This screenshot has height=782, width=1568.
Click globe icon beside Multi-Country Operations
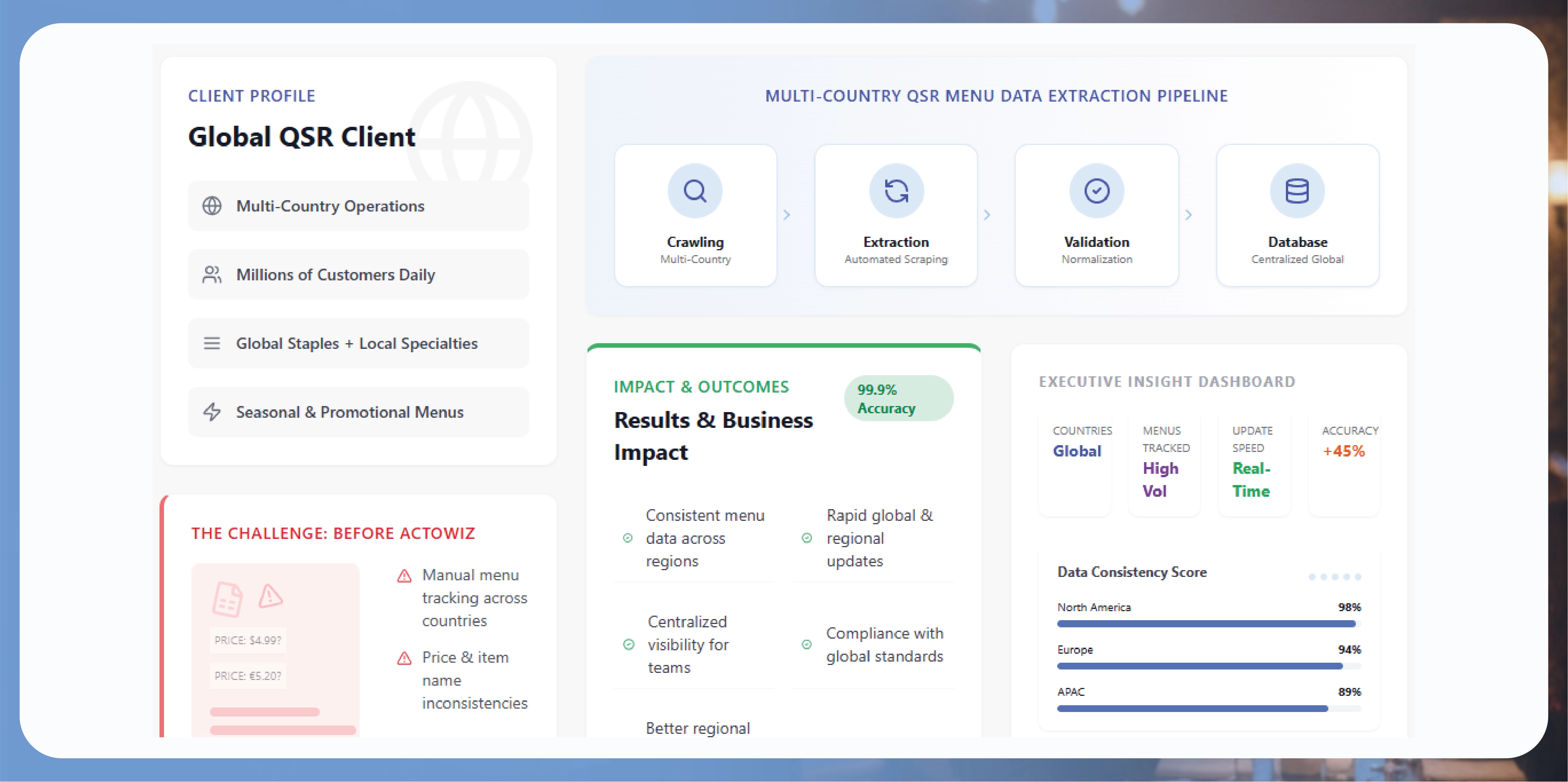click(x=212, y=206)
